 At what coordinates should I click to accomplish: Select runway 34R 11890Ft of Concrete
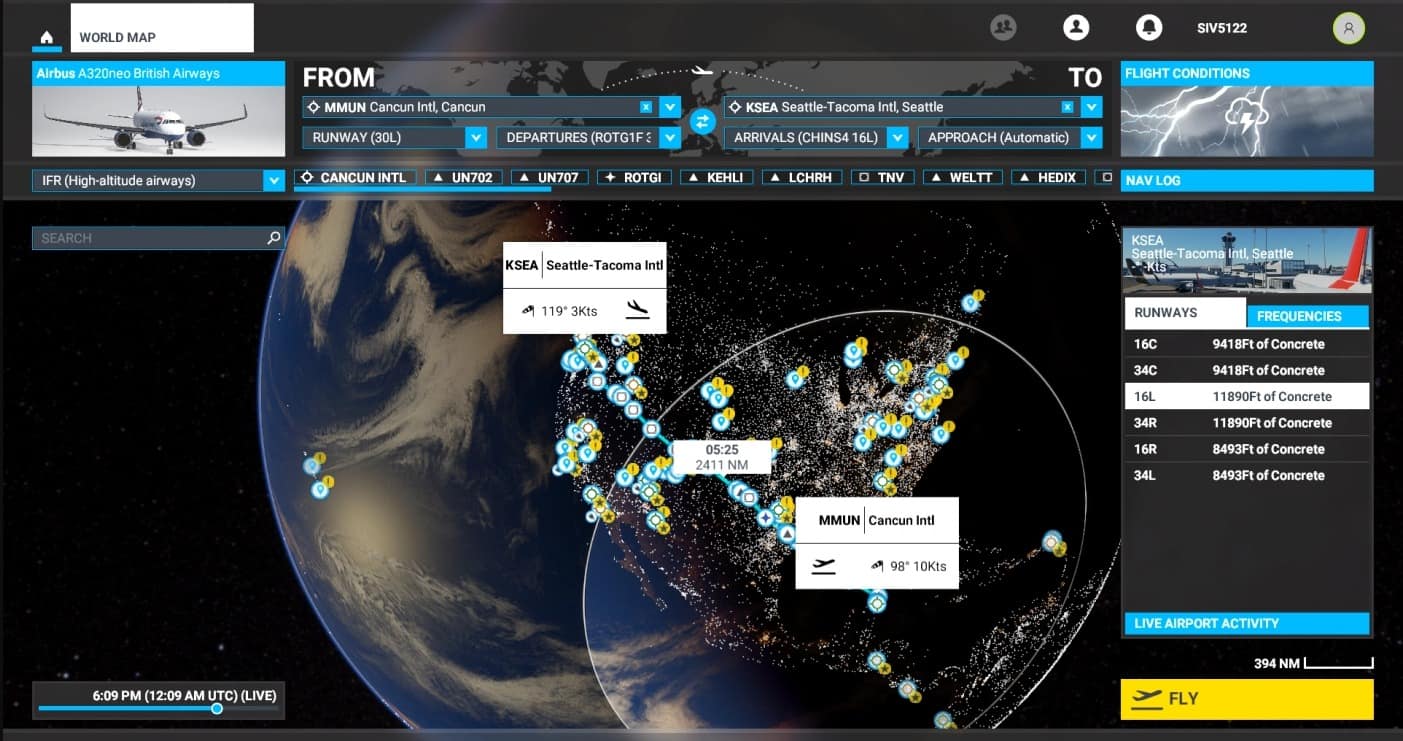(1247, 423)
